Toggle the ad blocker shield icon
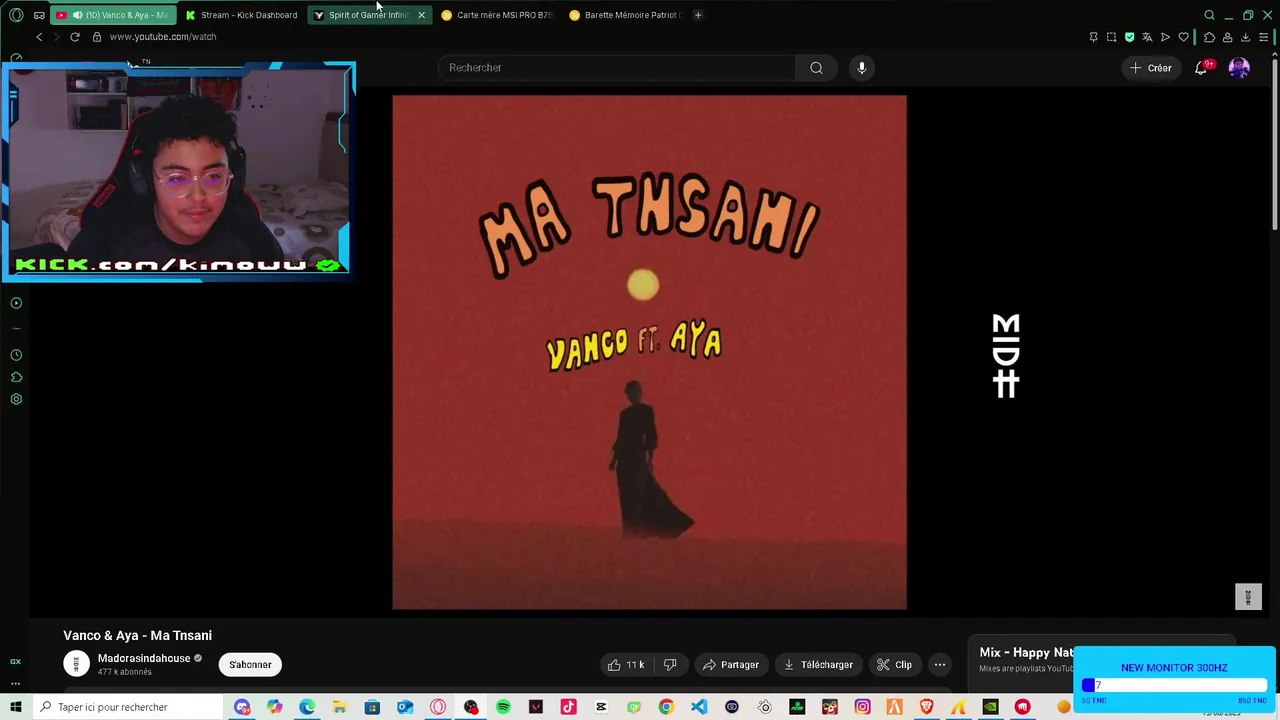The height and width of the screenshot is (720, 1280). pos(1129,37)
